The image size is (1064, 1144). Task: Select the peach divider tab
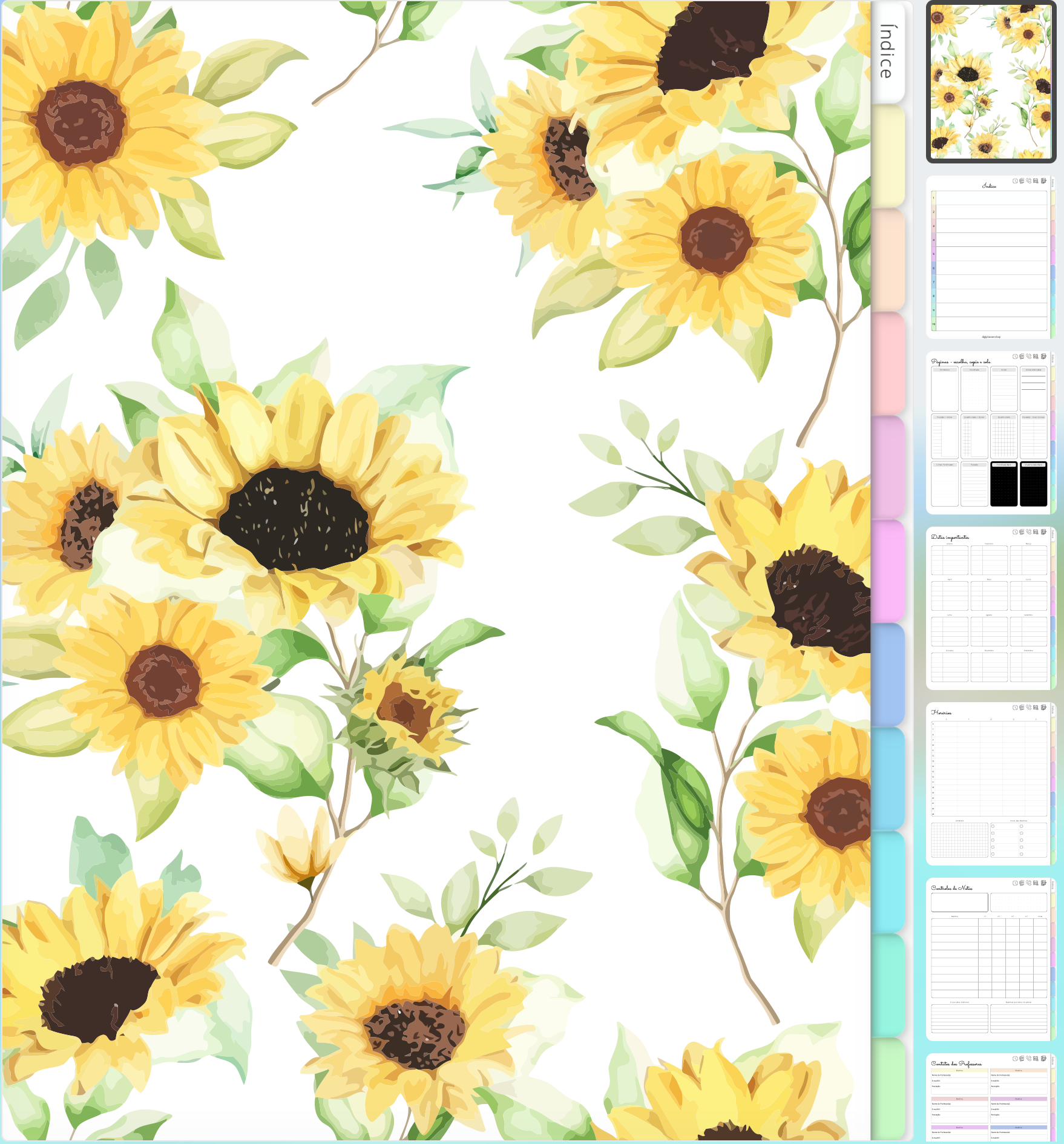point(887,260)
